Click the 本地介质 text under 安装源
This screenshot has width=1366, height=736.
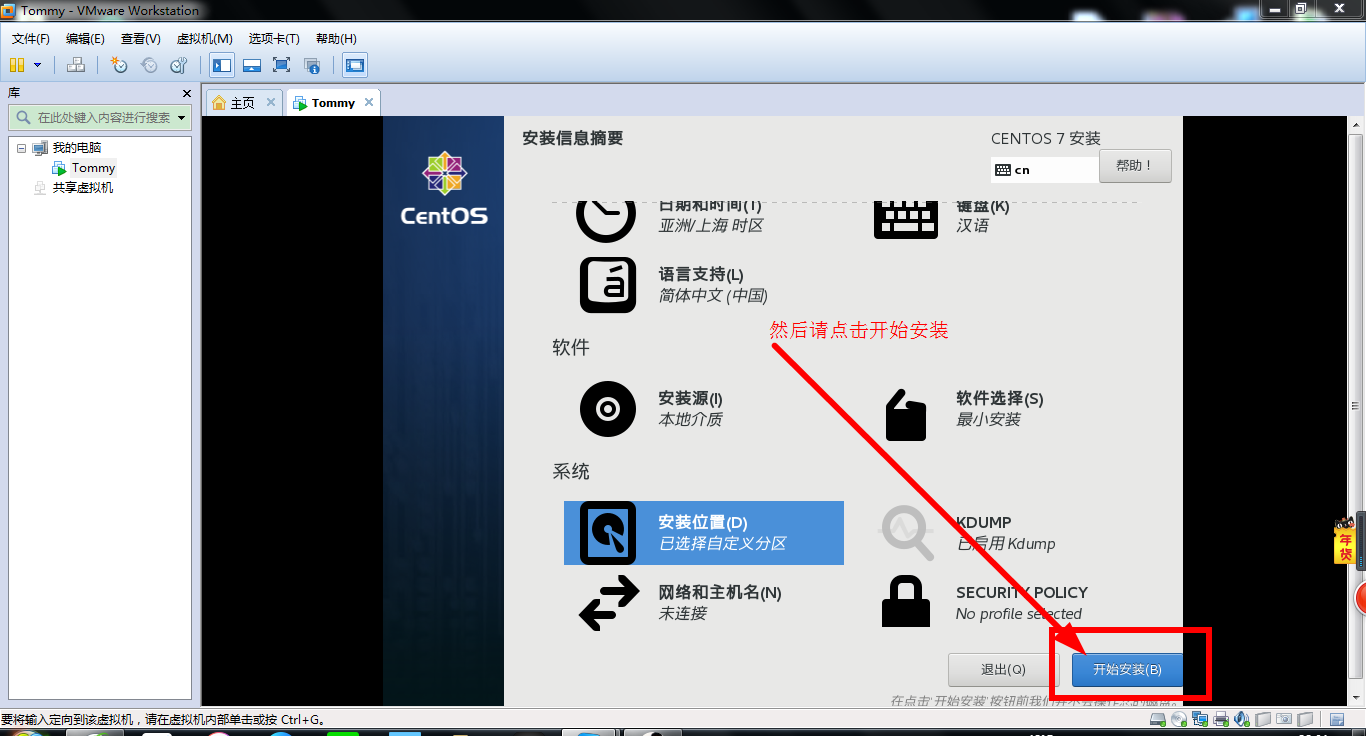690,420
